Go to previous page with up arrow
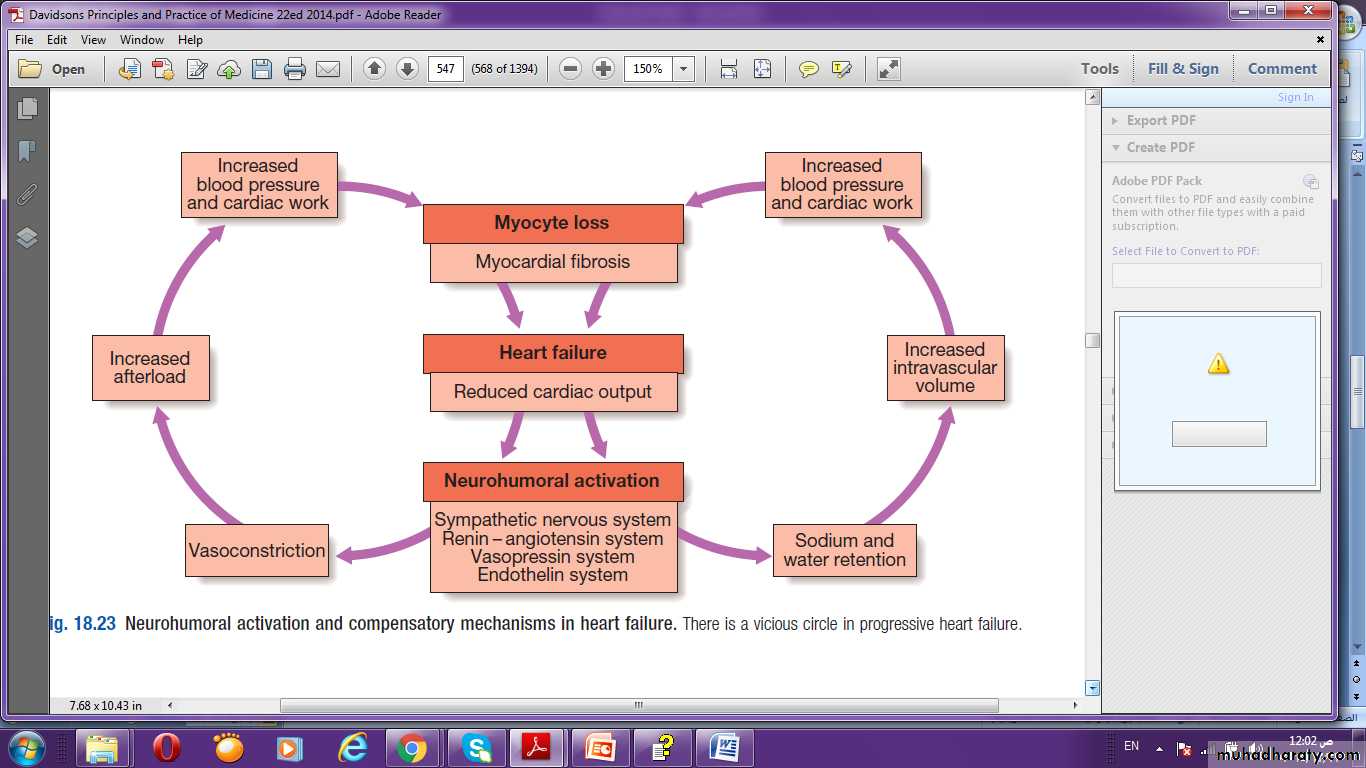This screenshot has height=768, width=1366. 374,69
